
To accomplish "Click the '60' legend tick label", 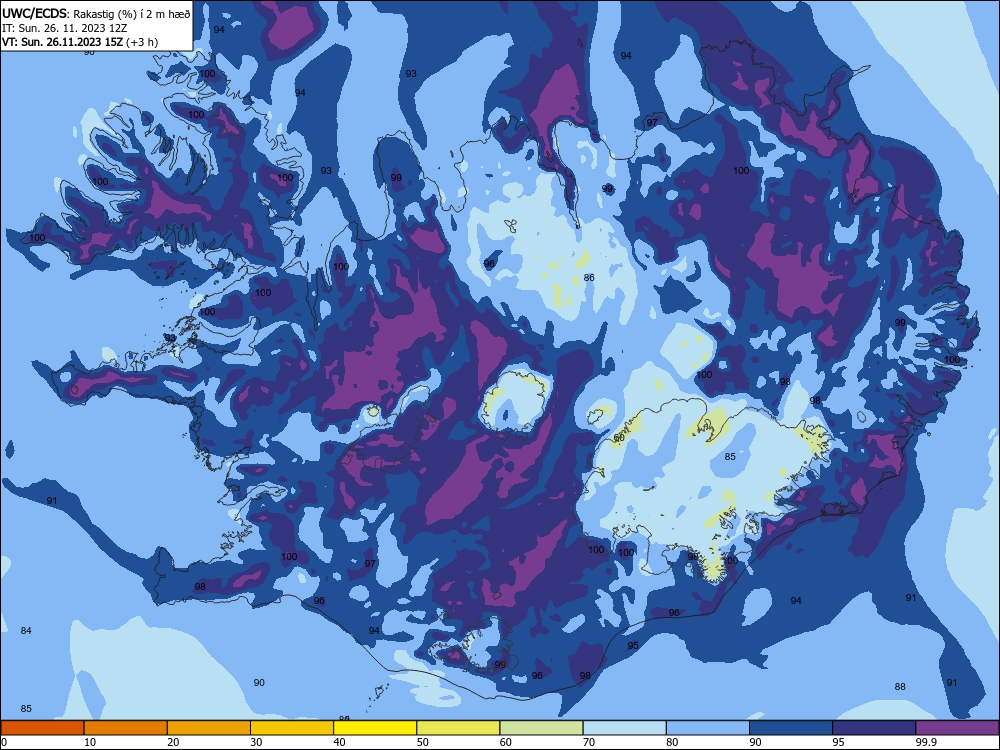I will (x=505, y=742).
